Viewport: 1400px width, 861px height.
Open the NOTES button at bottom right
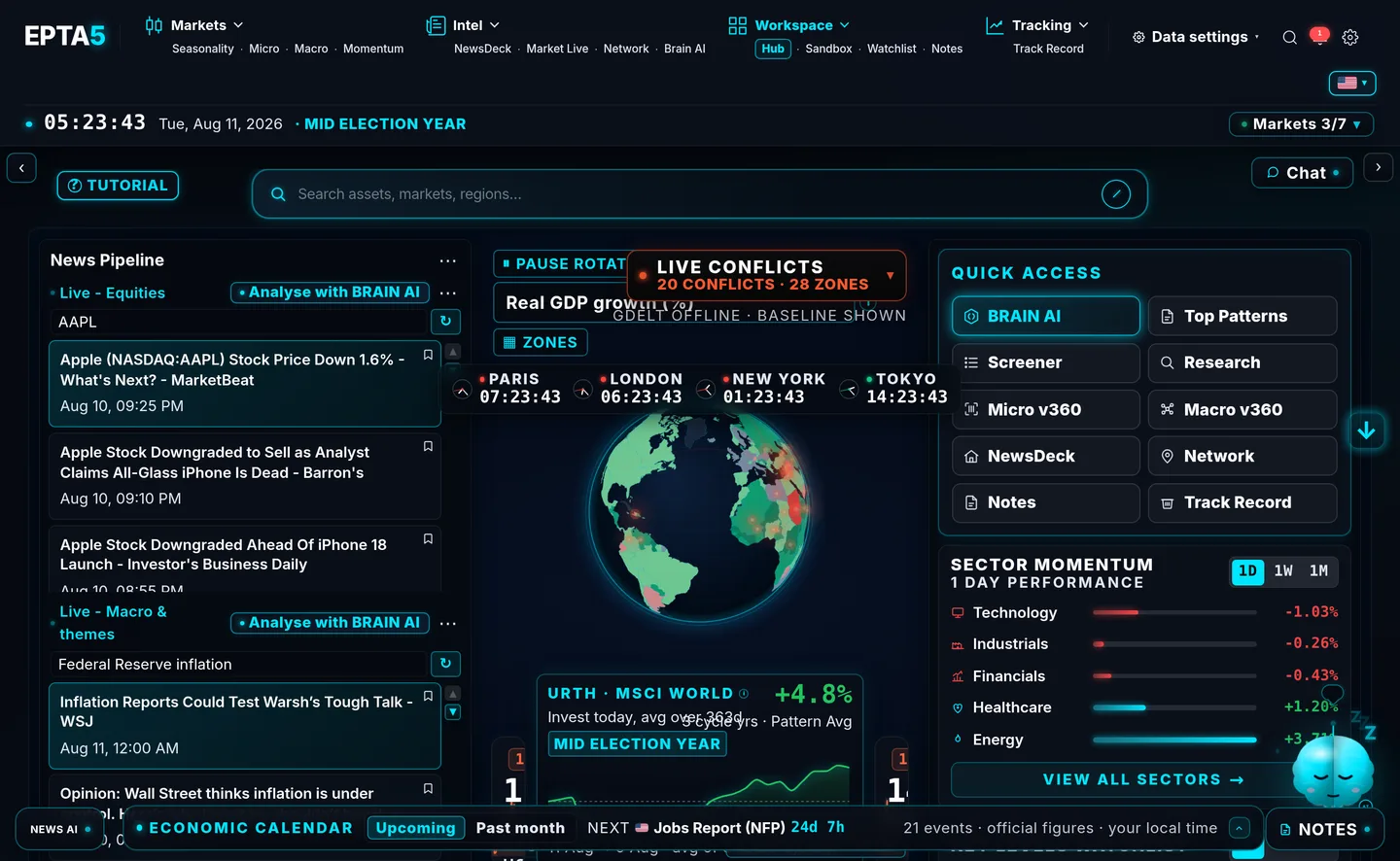[x=1325, y=829]
